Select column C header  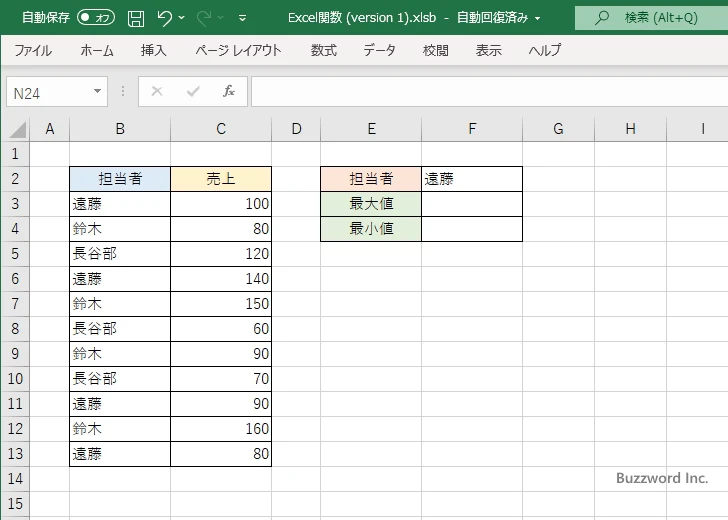221,129
